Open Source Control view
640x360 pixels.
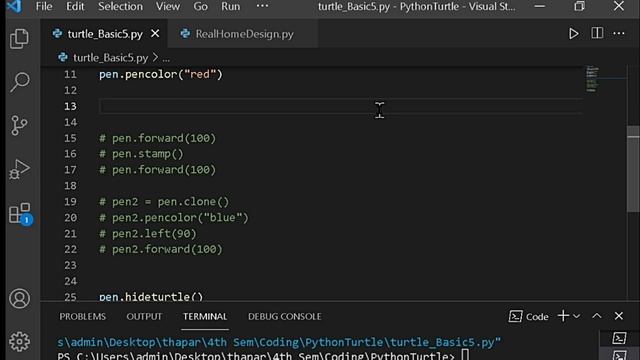tap(19, 125)
